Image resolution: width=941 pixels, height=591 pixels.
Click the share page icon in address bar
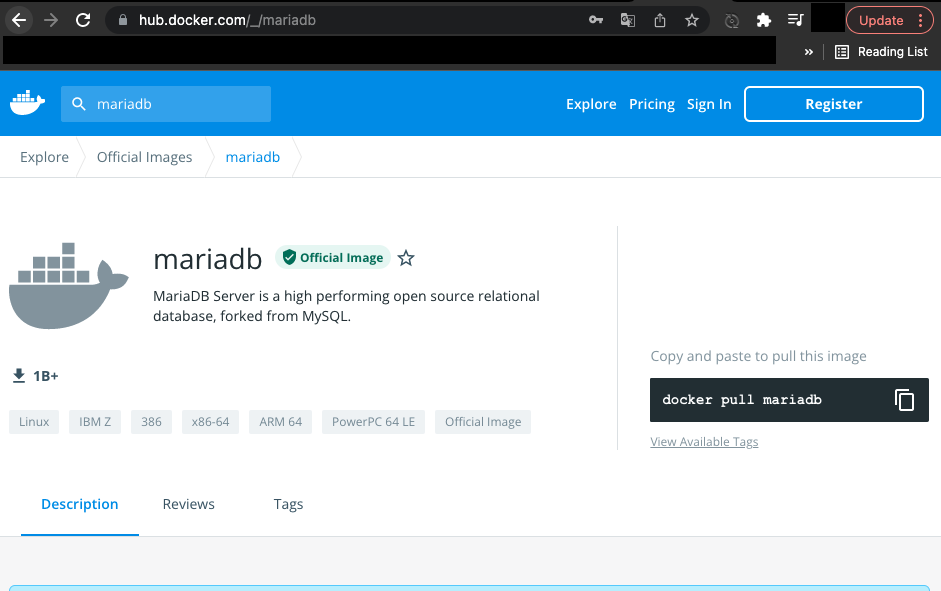(x=660, y=20)
